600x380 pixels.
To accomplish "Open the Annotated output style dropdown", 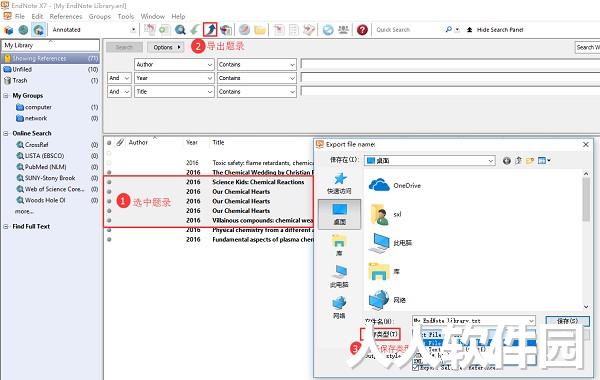I will (x=133, y=29).
